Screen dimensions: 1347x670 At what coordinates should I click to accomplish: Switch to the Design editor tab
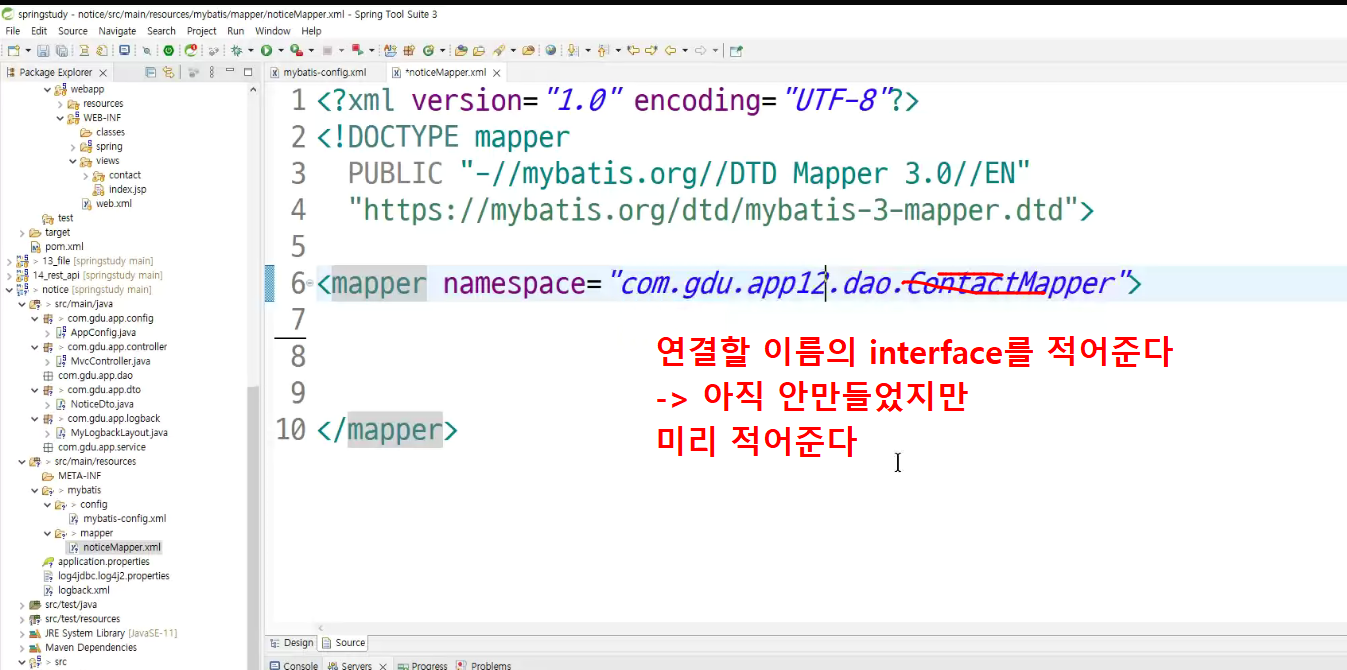pos(292,643)
